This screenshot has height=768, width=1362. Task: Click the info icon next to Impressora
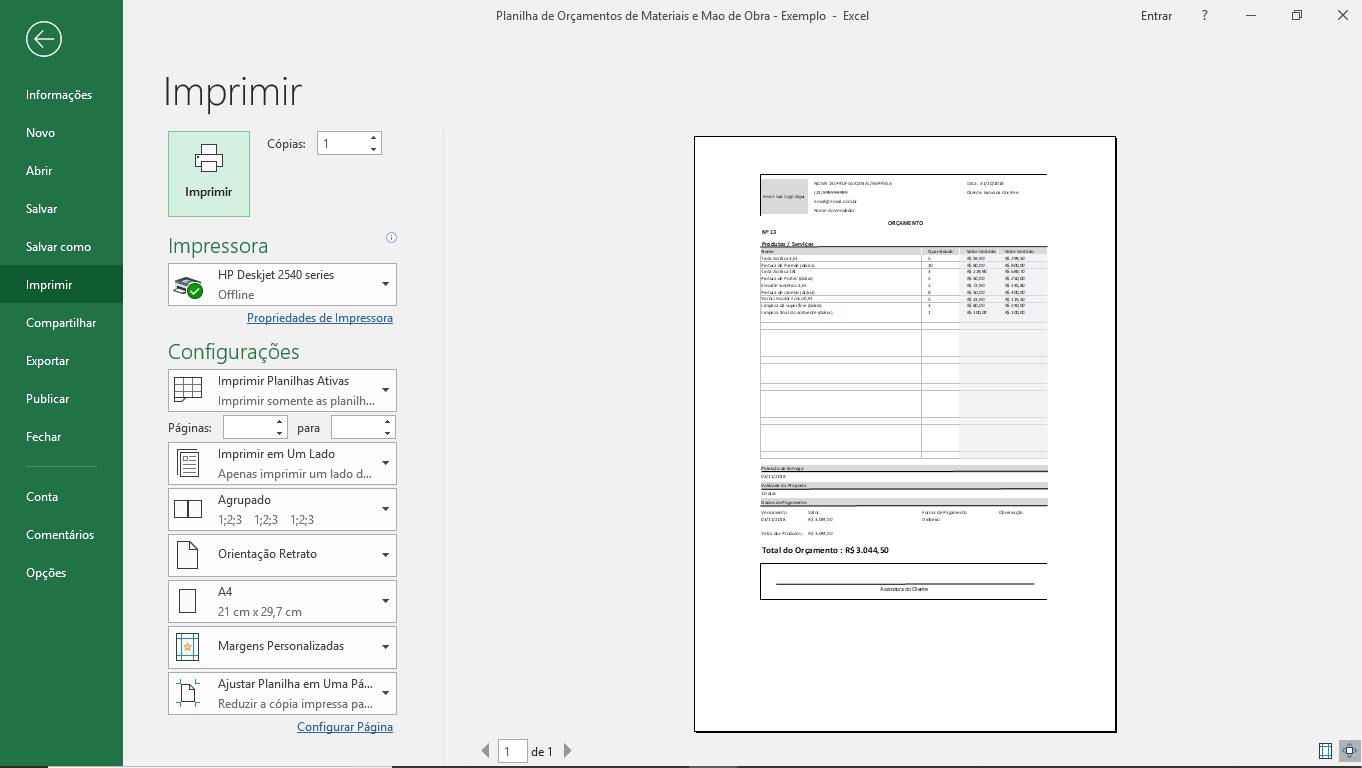click(x=391, y=238)
